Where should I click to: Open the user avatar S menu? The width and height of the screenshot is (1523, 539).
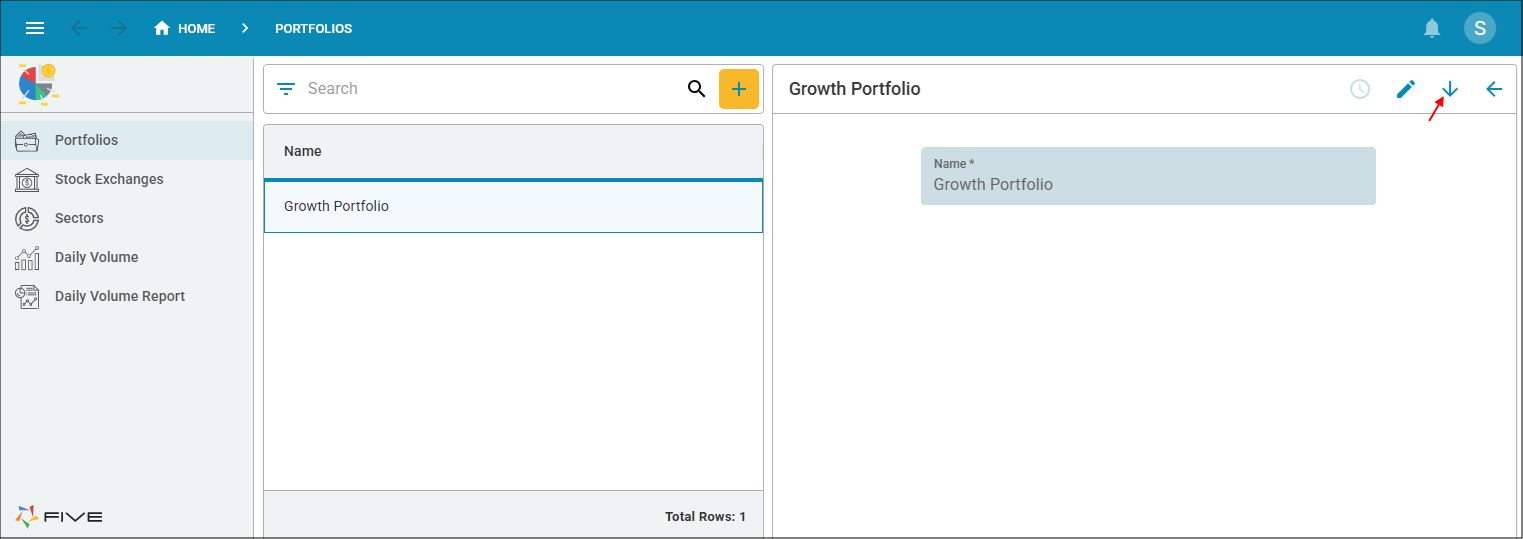[1480, 28]
